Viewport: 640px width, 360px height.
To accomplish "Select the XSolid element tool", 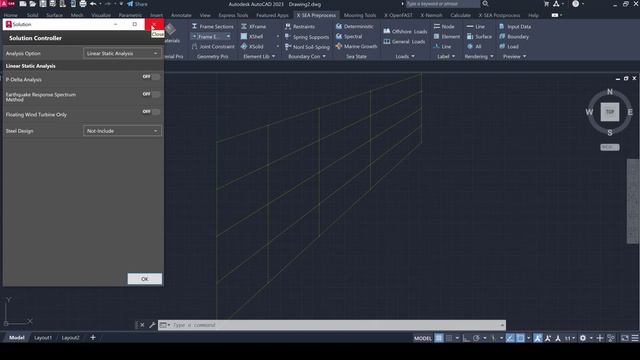I will click(x=252, y=47).
